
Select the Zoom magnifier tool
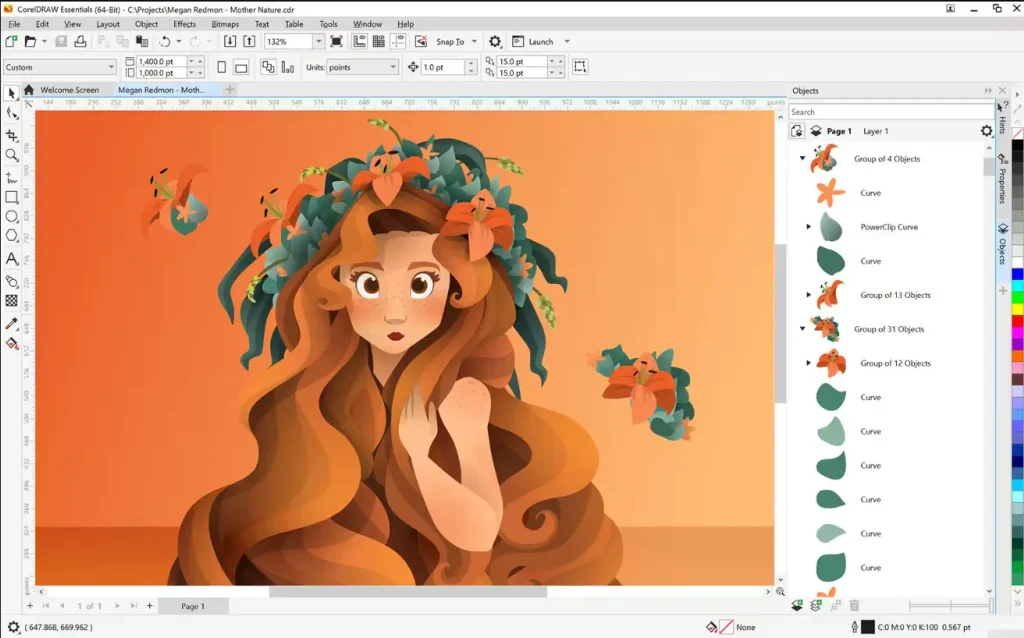[x=11, y=155]
